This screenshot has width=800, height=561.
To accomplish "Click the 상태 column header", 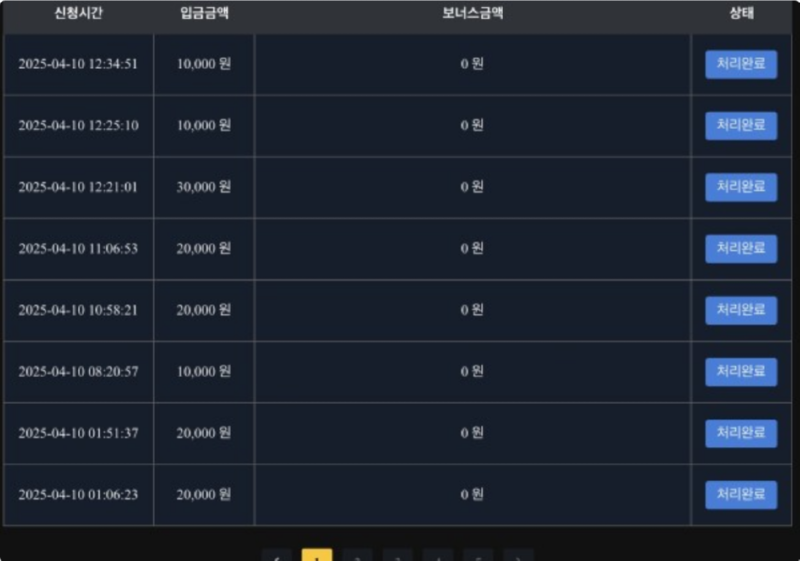I will coord(741,13).
